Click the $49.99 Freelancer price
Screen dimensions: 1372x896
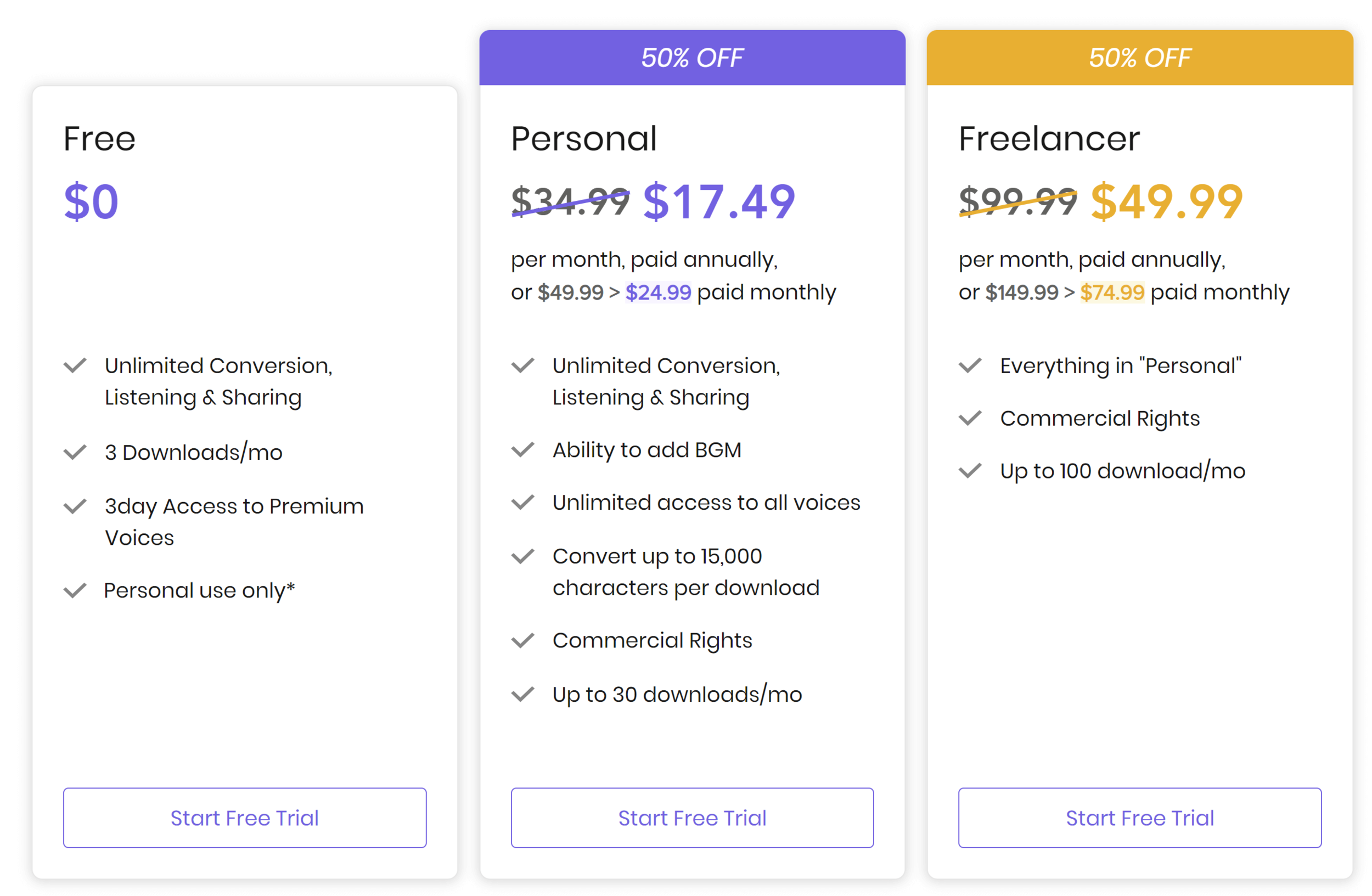tap(1166, 202)
